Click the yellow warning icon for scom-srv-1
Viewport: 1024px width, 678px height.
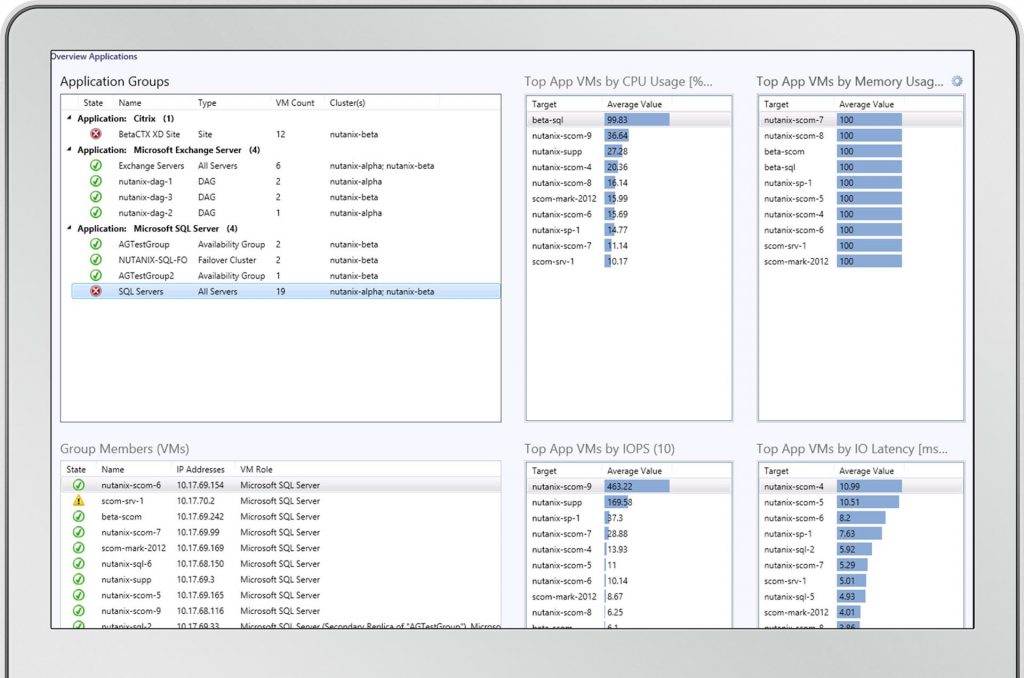(x=78, y=500)
